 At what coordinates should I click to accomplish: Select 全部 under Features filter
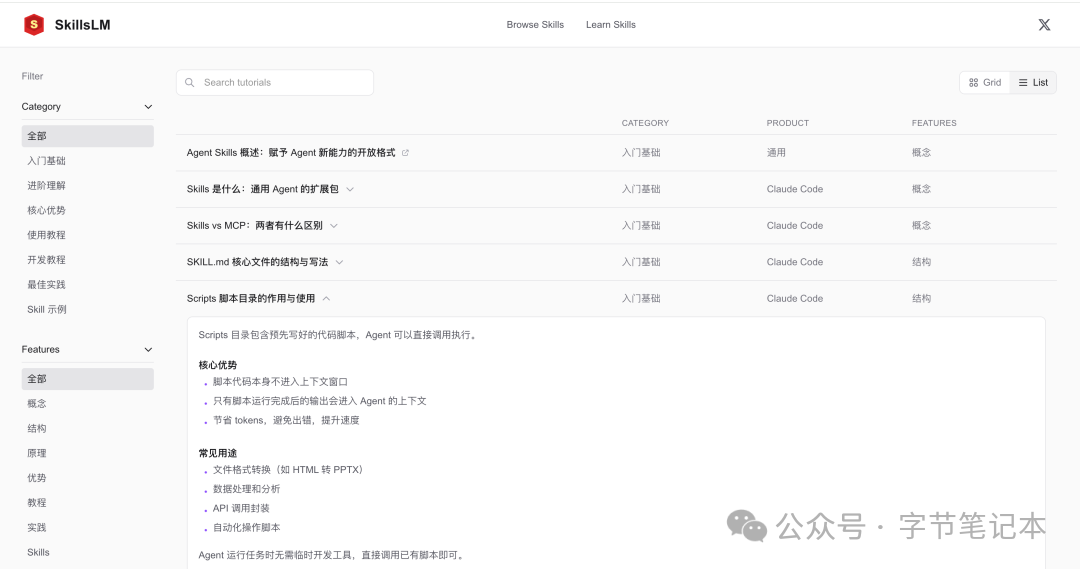(87, 379)
